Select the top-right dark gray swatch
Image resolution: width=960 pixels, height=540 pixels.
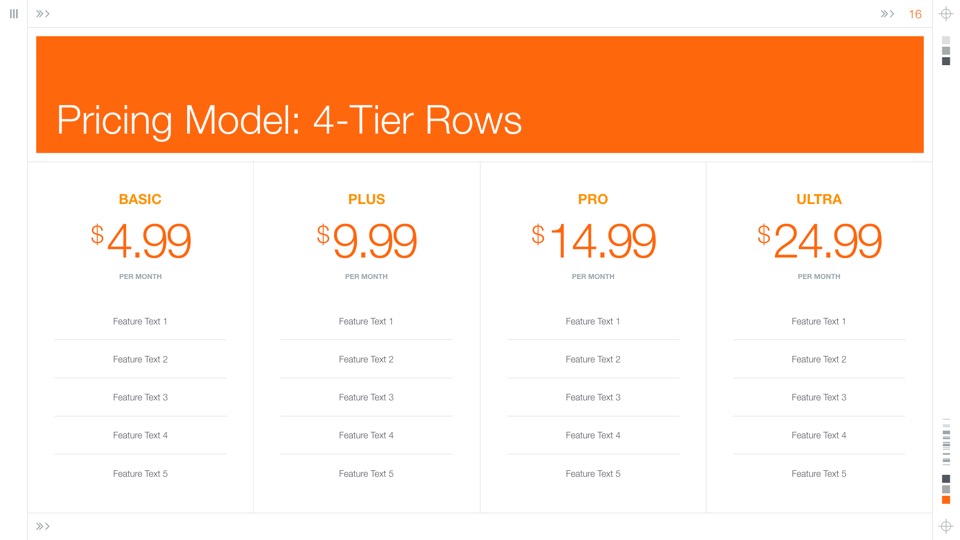pyautogui.click(x=946, y=61)
